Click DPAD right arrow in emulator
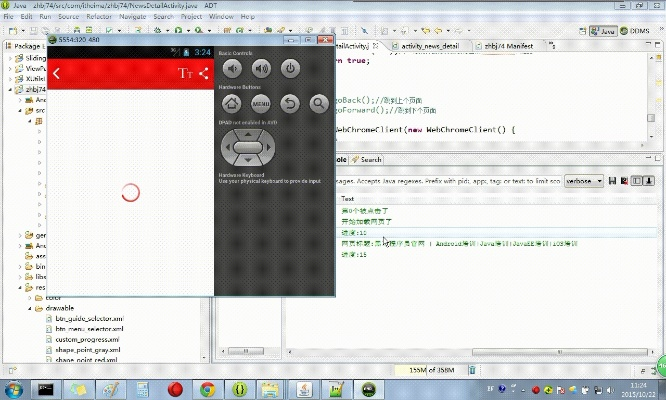This screenshot has height=400, width=666. click(x=268, y=147)
